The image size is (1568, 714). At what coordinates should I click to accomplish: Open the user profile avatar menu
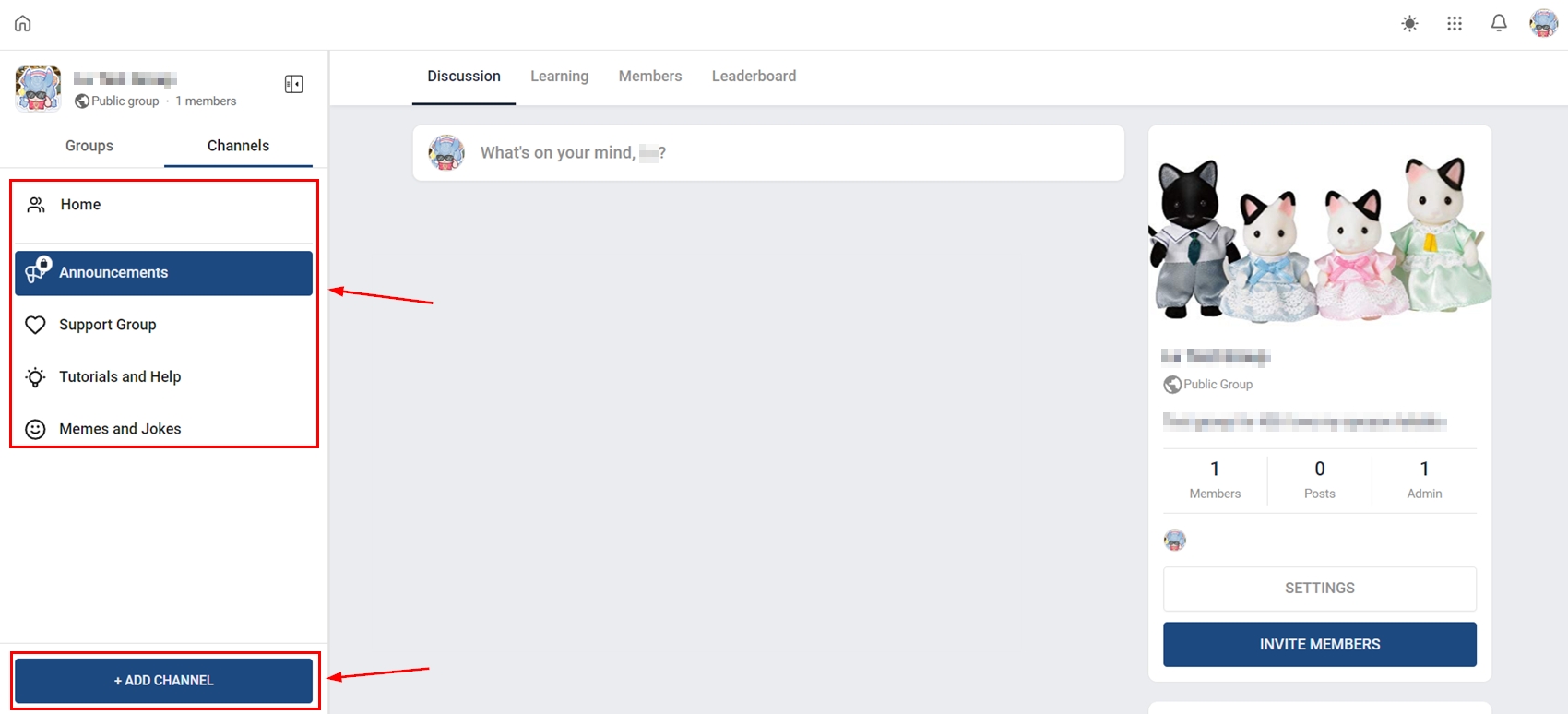[x=1544, y=23]
